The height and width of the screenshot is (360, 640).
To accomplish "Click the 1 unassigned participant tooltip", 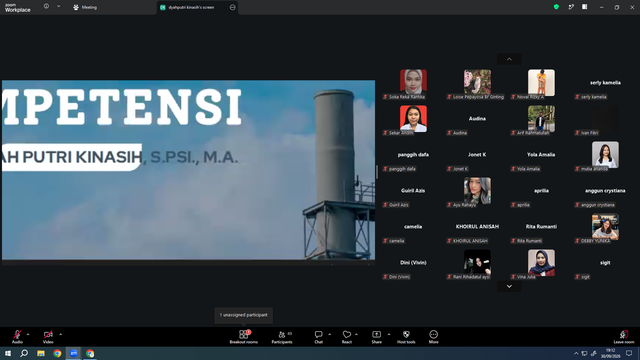I will pos(244,315).
